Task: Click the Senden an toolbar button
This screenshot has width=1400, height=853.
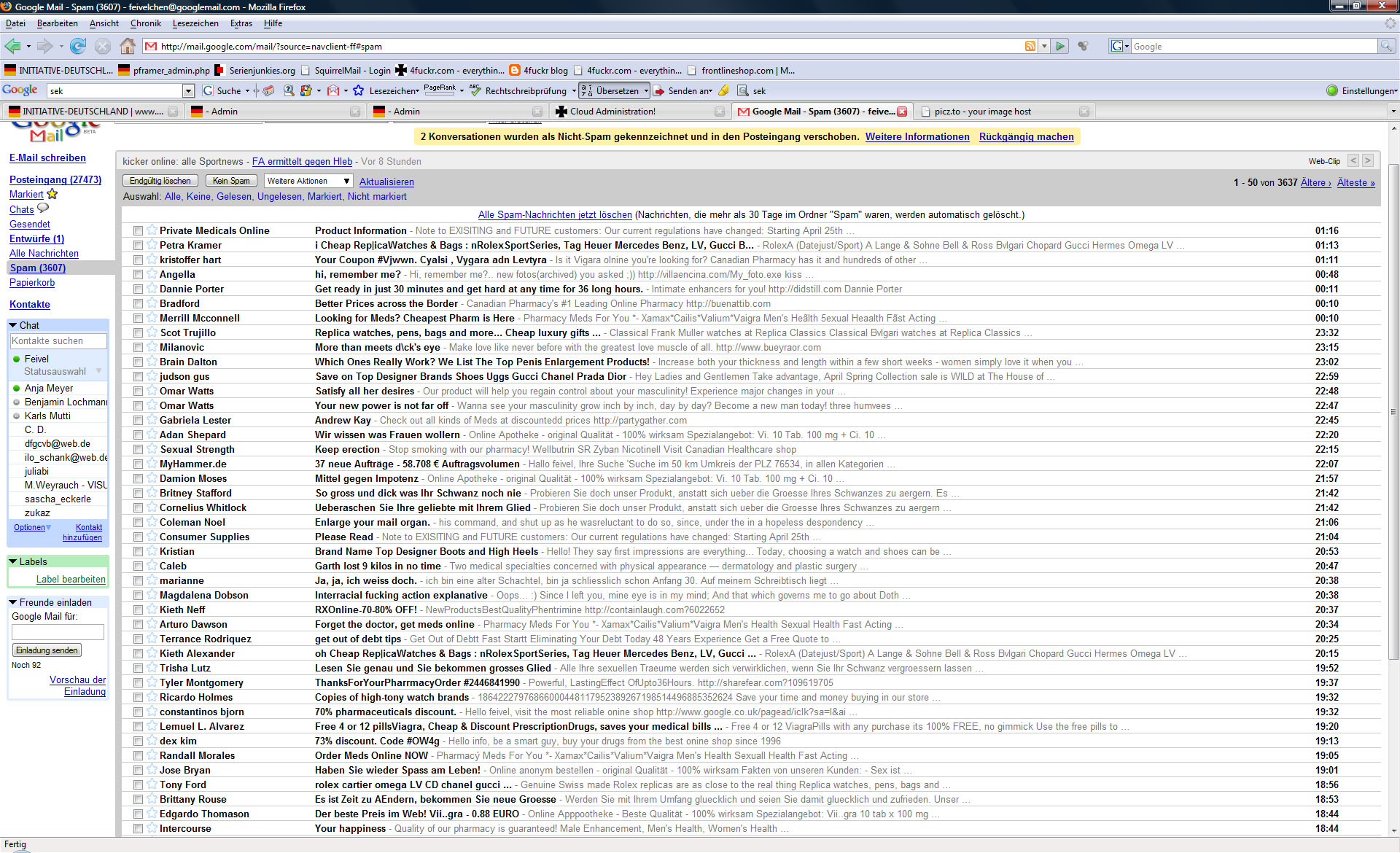Action: pyautogui.click(x=682, y=91)
